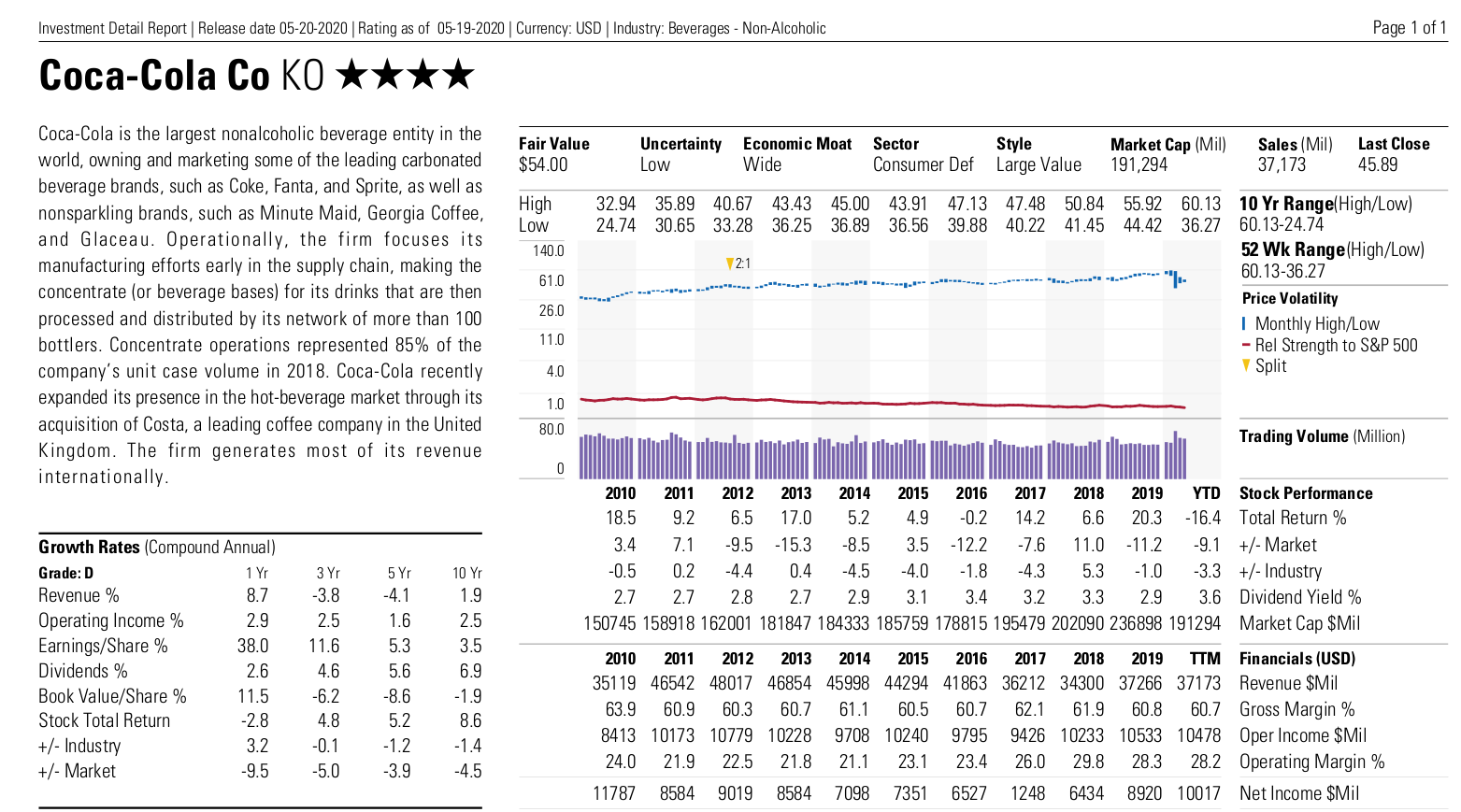The height and width of the screenshot is (812, 1461).
Task: Click the yellow 2:1 split marker on the chart
Action: (730, 264)
